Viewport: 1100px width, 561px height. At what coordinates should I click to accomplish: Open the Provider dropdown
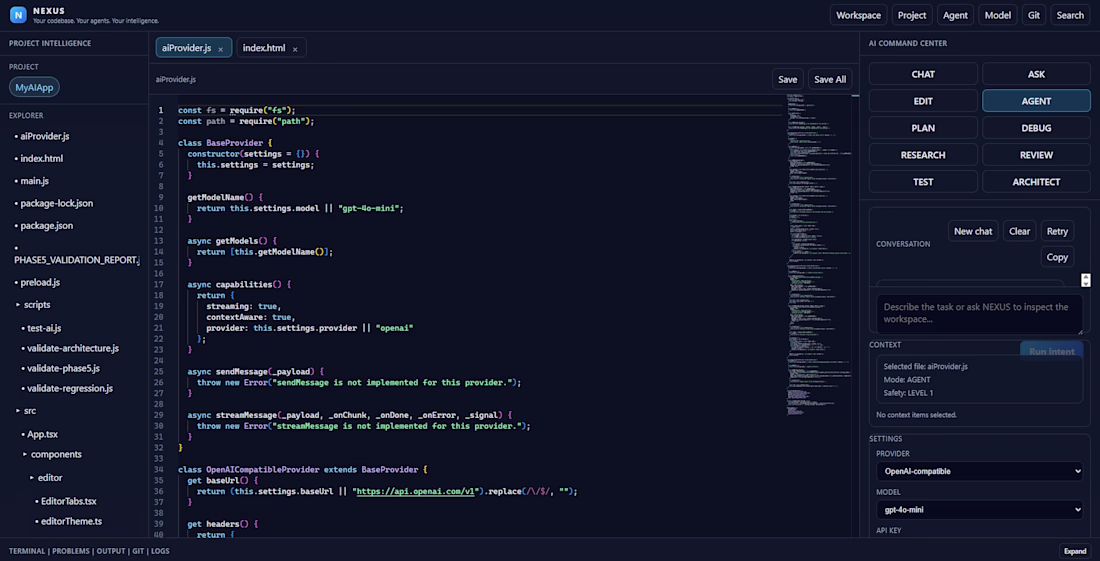pyautogui.click(x=979, y=471)
